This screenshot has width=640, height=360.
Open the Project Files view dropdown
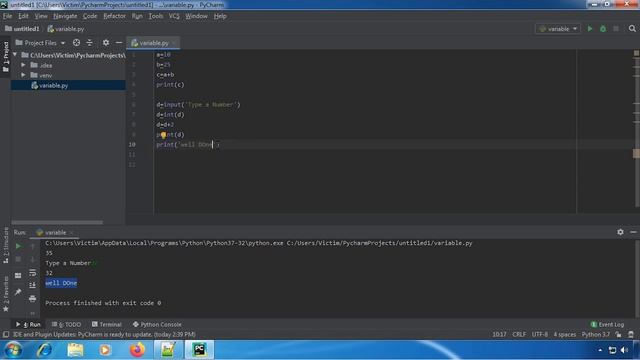pyautogui.click(x=40, y=42)
